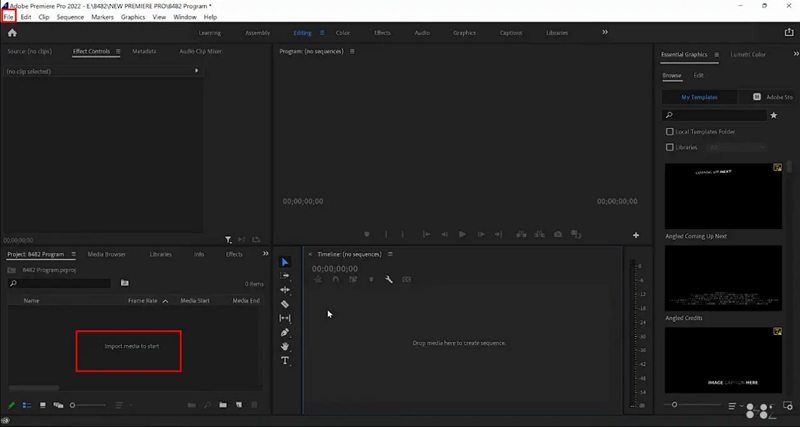The height and width of the screenshot is (427, 800).
Task: Open Timeline panel menu
Action: (x=390, y=254)
